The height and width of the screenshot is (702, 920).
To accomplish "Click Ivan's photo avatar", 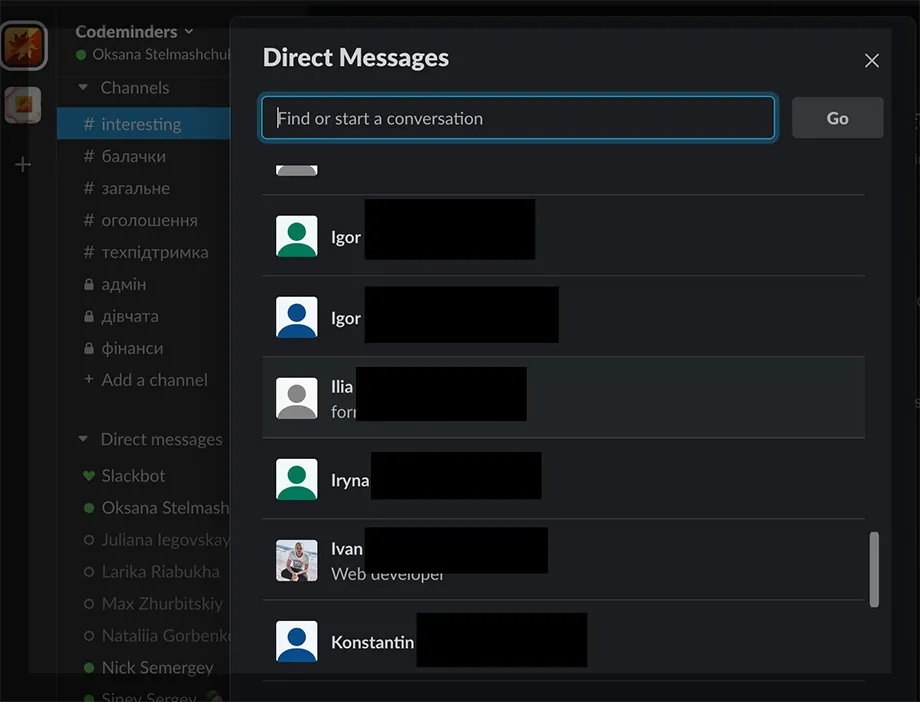I will coord(295,560).
